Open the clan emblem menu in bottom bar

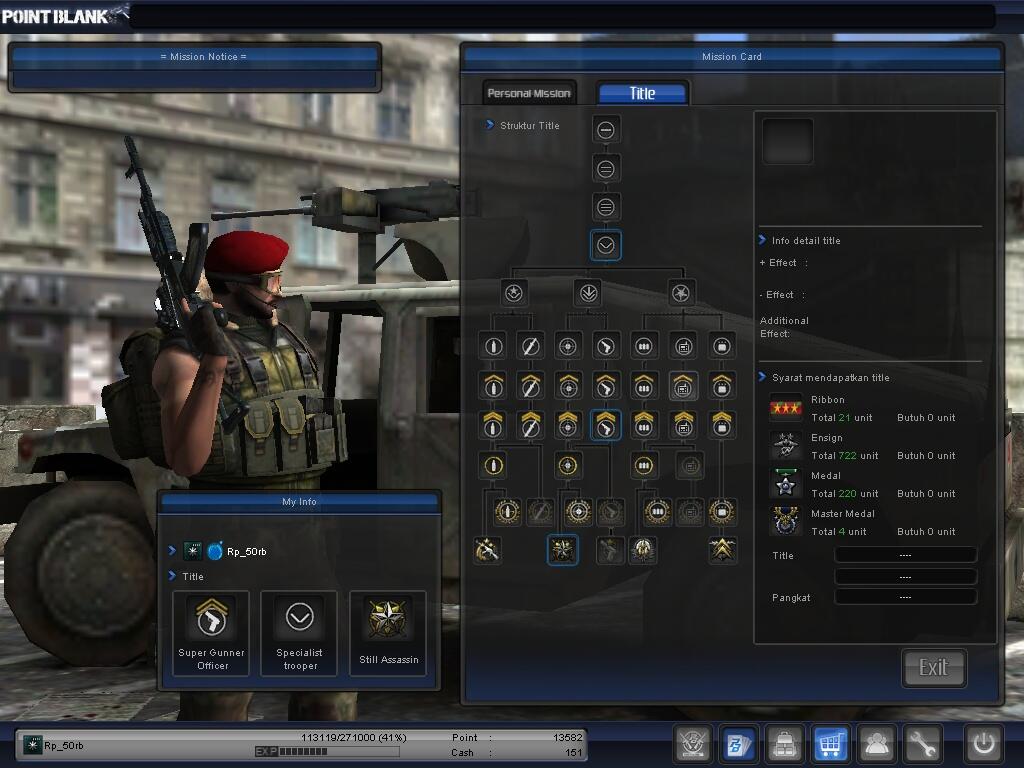(x=692, y=744)
